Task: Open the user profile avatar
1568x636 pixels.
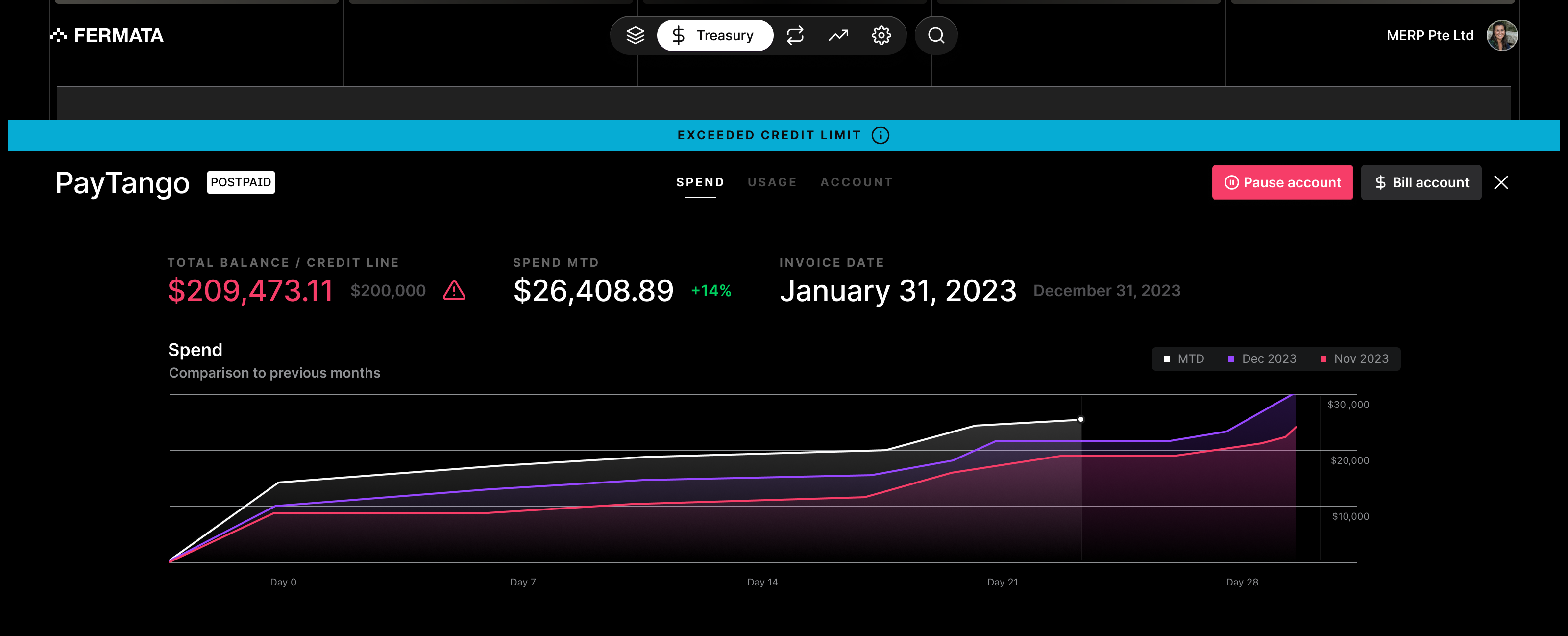Action: coord(1501,35)
